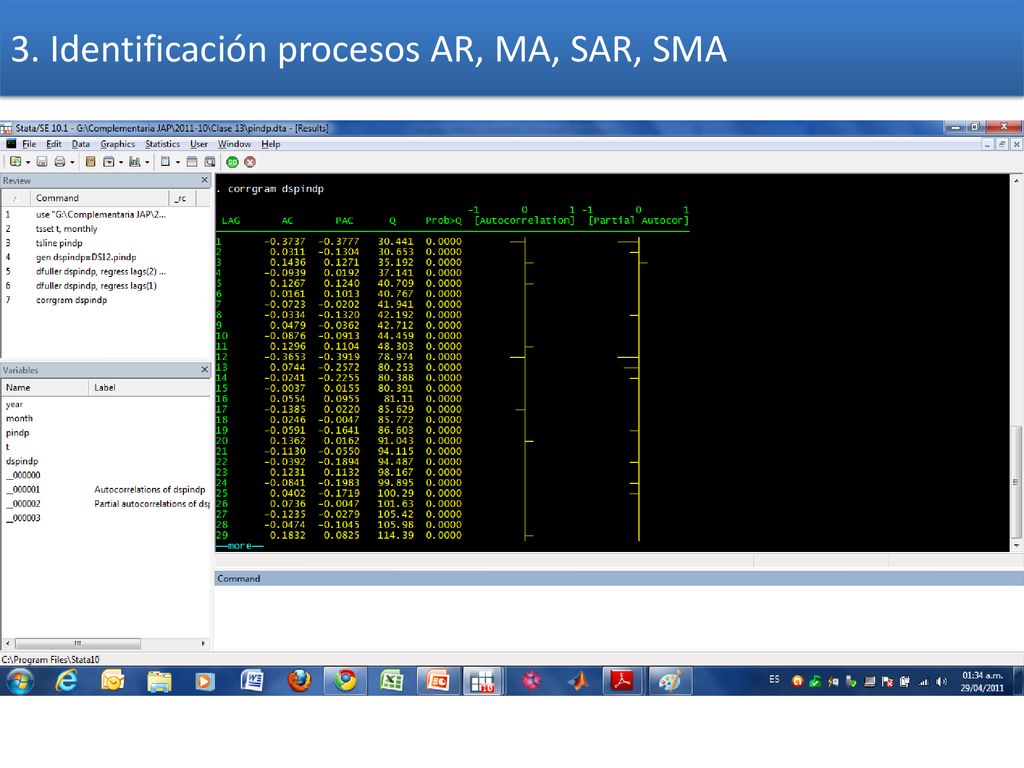Open the Window menu
Screen dimensions: 1024x768
coord(234,144)
